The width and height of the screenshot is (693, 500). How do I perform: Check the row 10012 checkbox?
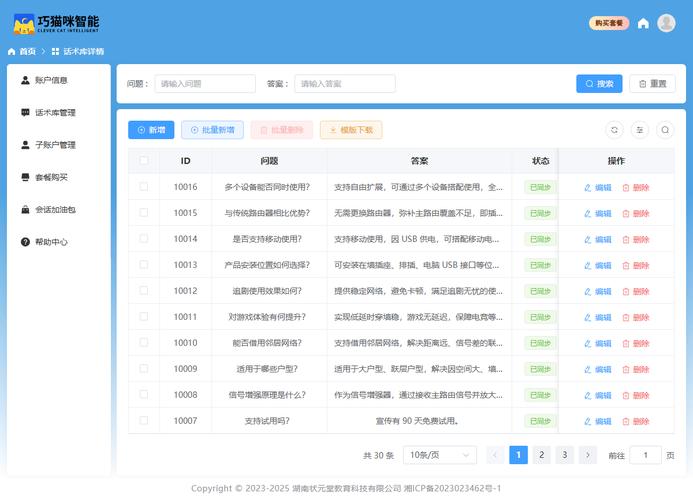point(144,290)
